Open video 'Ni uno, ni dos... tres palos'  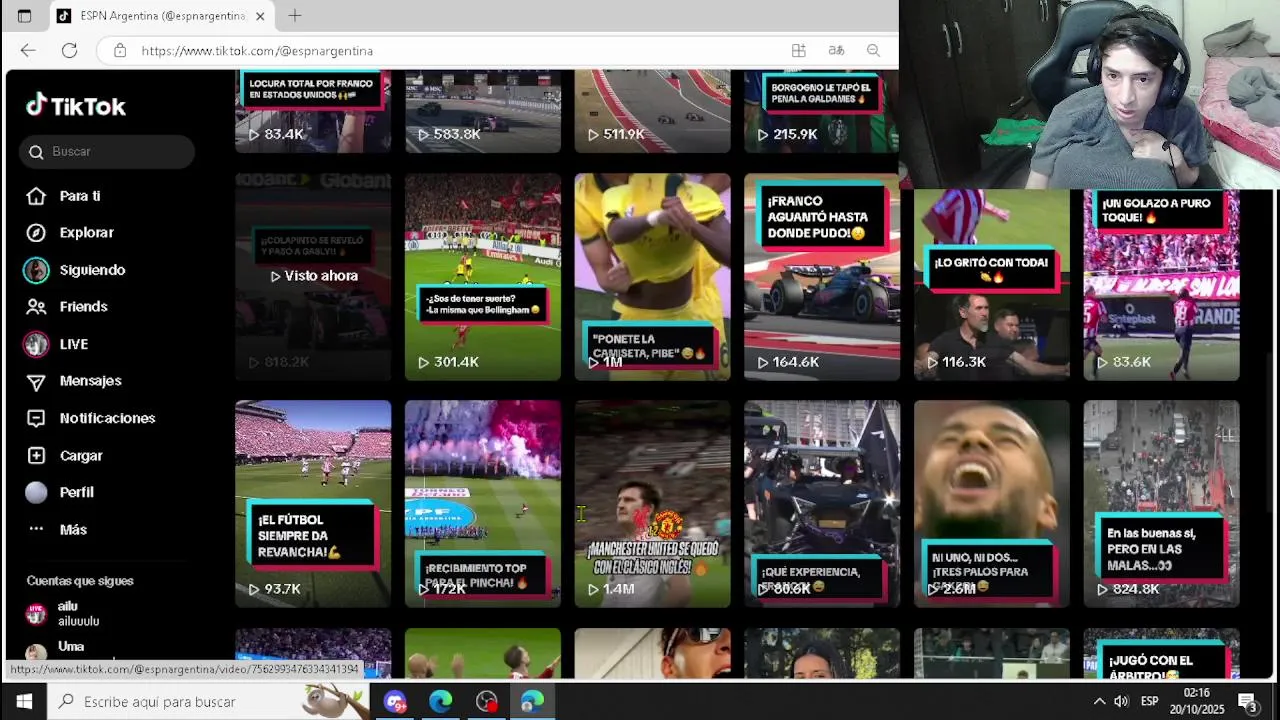[992, 504]
